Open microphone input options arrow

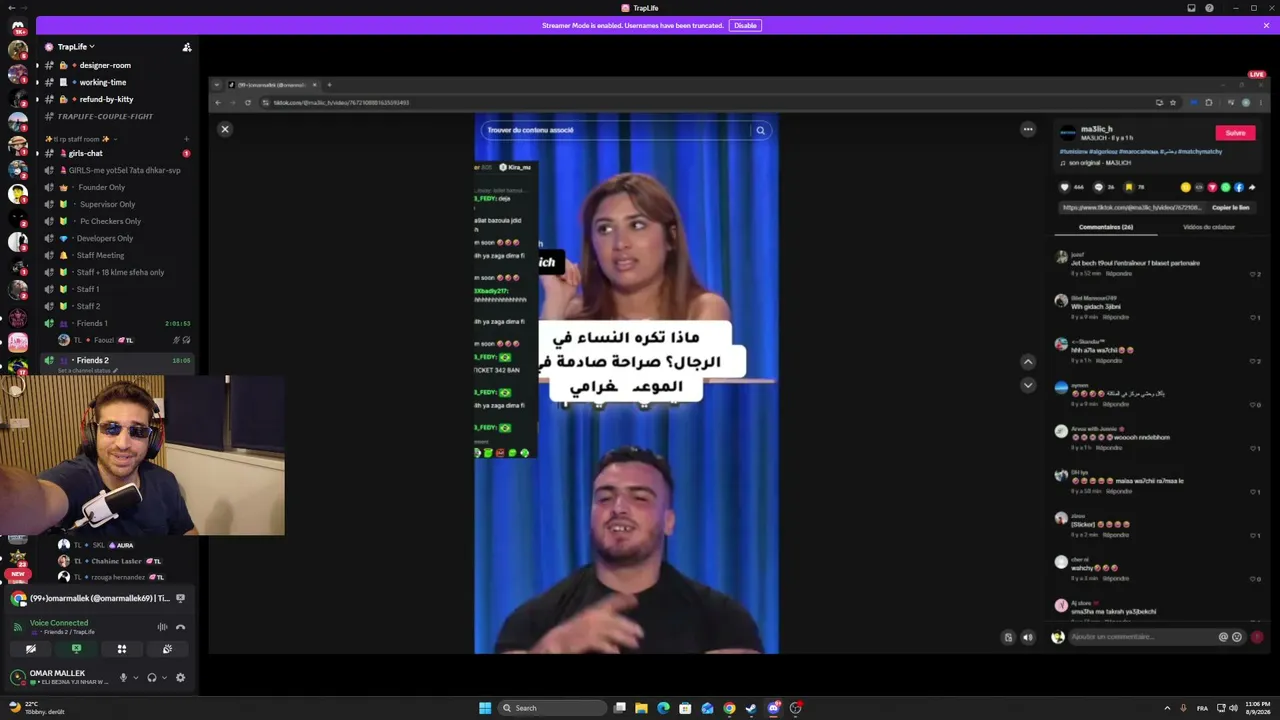(136, 677)
